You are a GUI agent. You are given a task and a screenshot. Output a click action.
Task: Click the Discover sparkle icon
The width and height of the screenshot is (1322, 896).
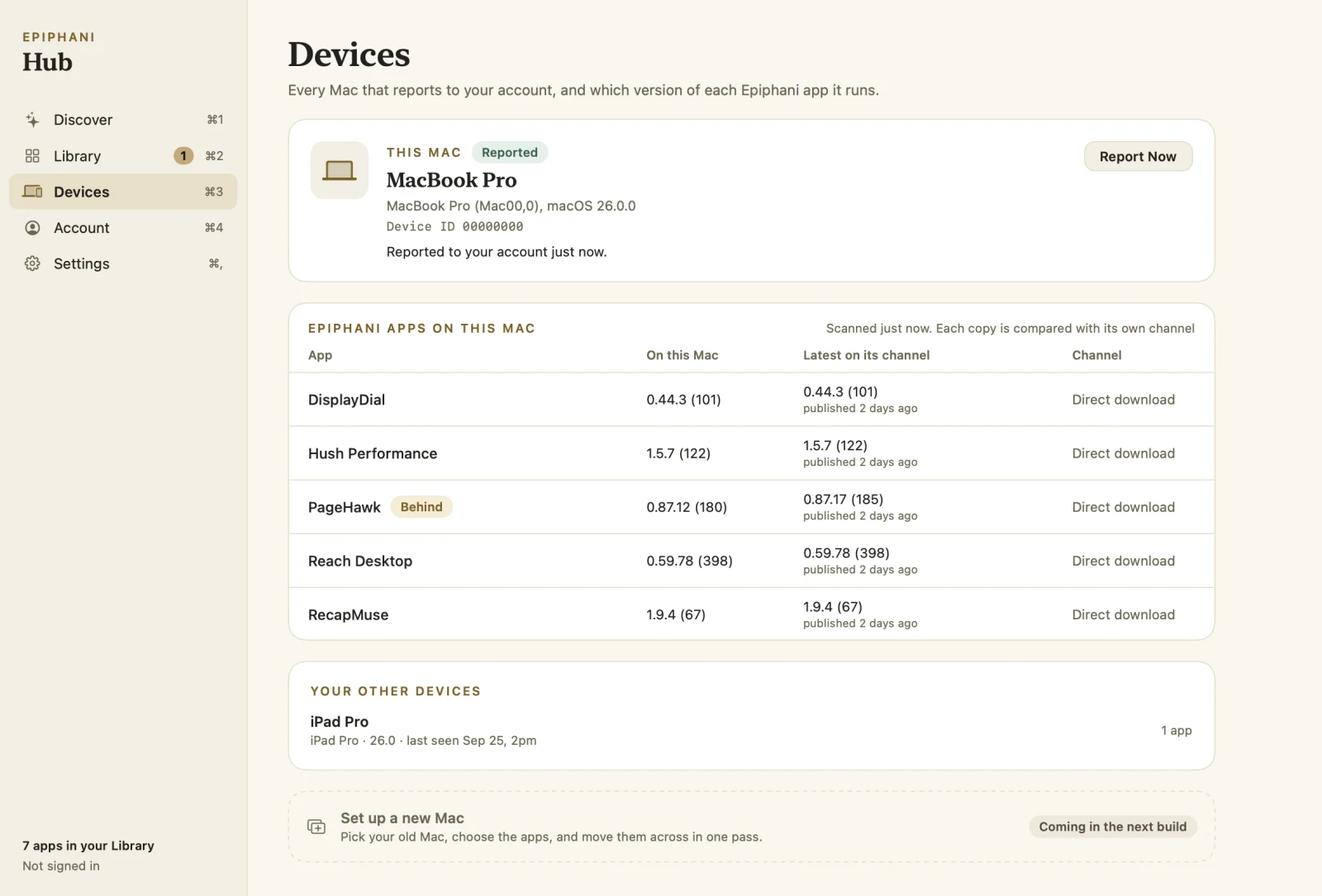pos(32,120)
